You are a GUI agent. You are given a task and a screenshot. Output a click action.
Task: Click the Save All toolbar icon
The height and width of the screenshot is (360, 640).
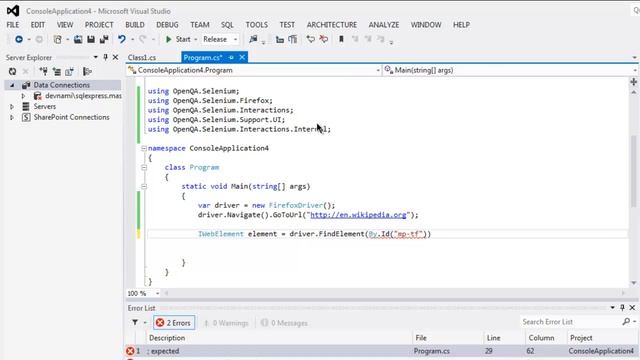[104, 39]
